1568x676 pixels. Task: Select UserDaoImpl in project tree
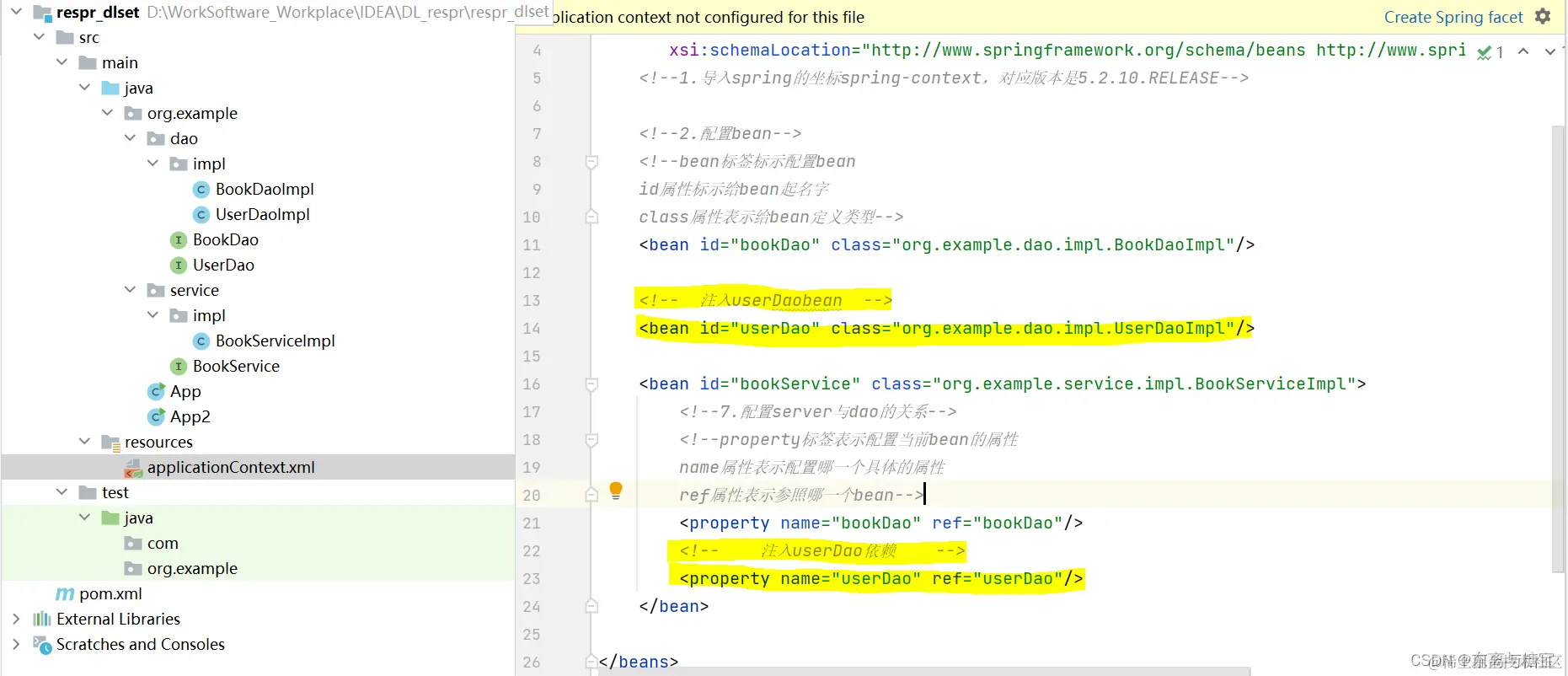tap(263, 215)
